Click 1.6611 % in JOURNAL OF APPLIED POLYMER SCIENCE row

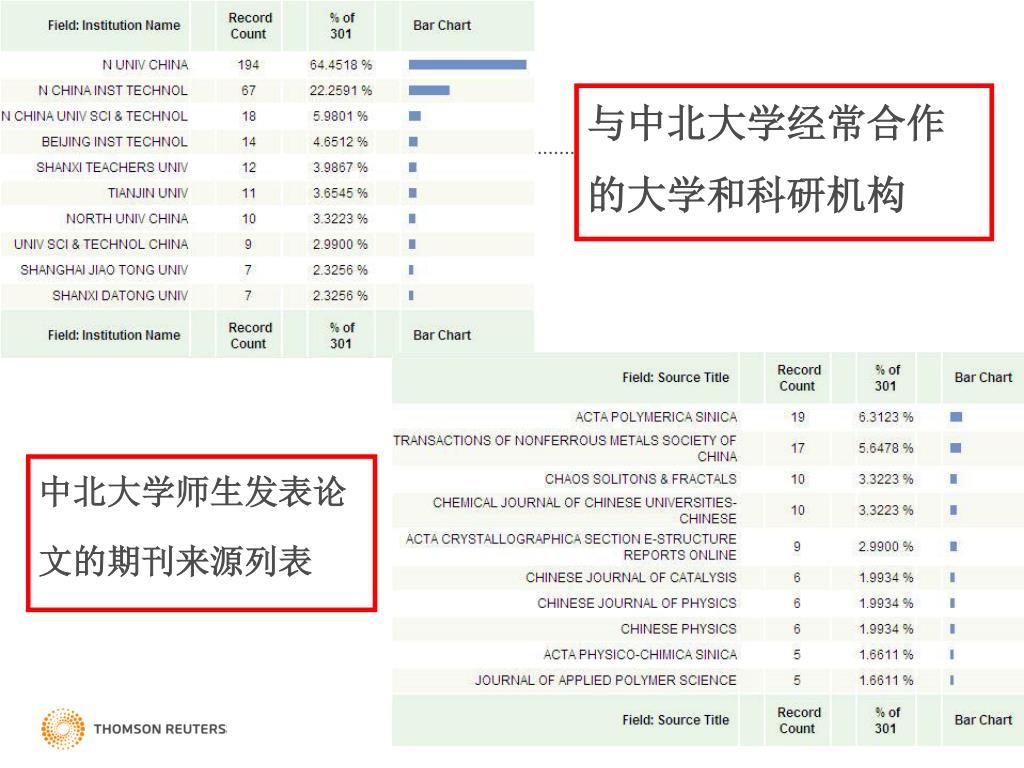886,680
